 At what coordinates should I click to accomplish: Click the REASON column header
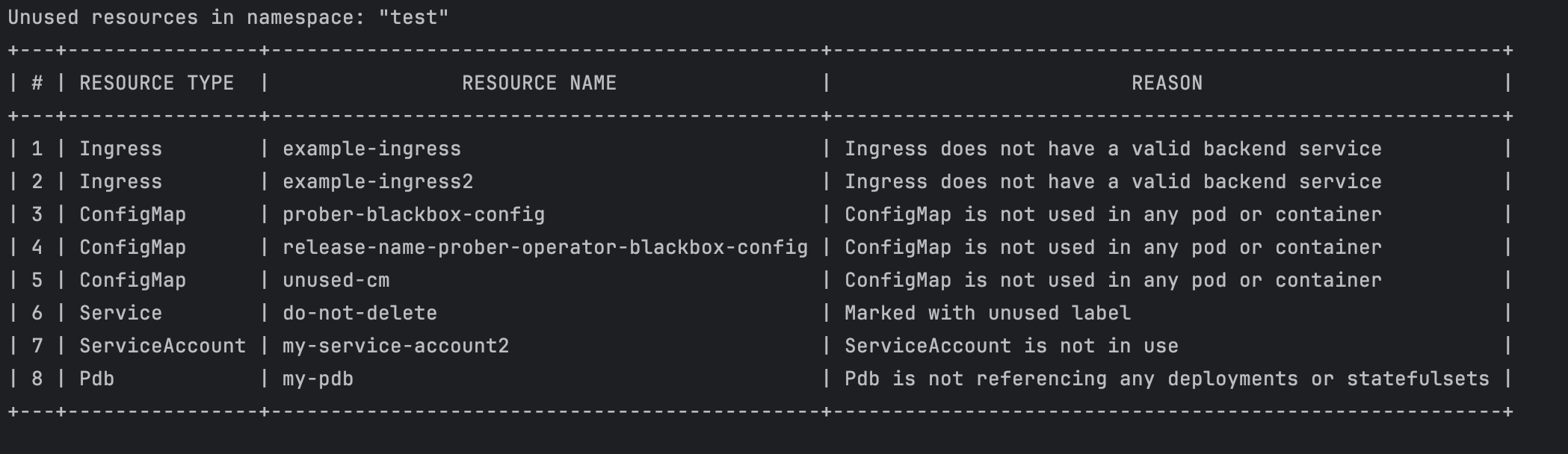click(x=1167, y=83)
